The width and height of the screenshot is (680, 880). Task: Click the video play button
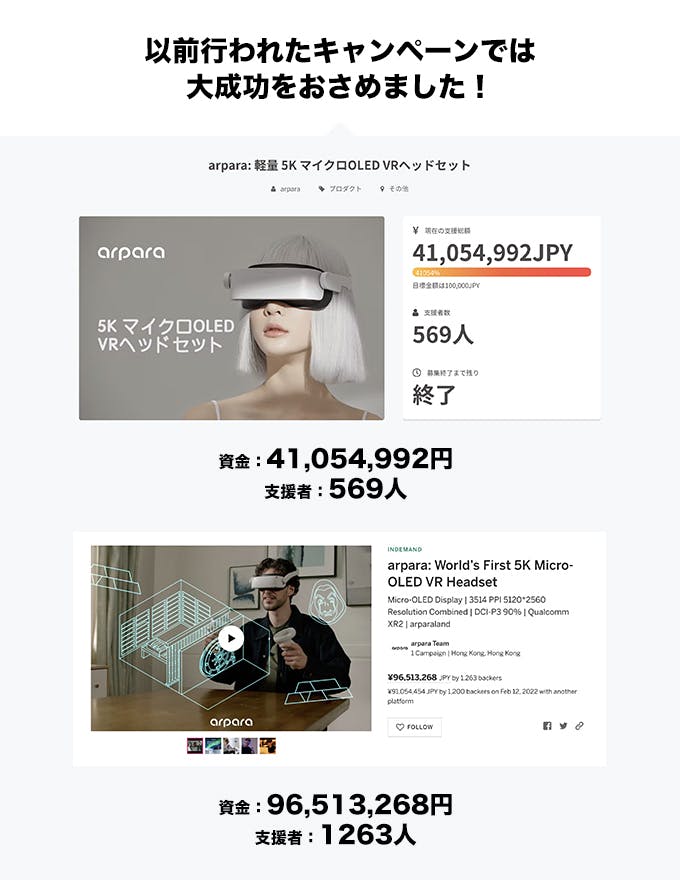pos(231,638)
